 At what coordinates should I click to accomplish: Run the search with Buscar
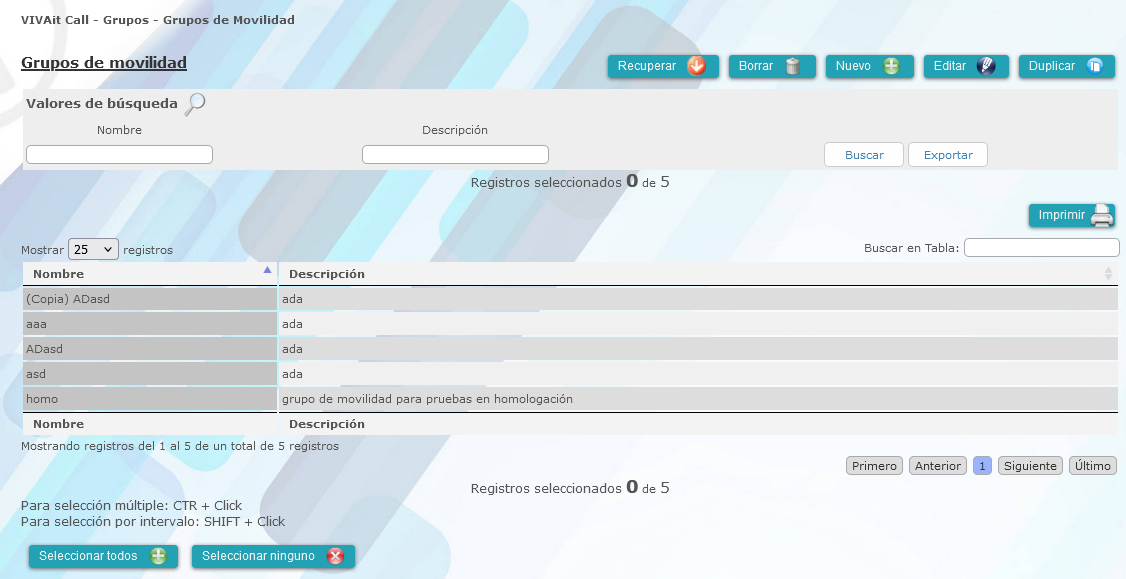click(x=864, y=154)
